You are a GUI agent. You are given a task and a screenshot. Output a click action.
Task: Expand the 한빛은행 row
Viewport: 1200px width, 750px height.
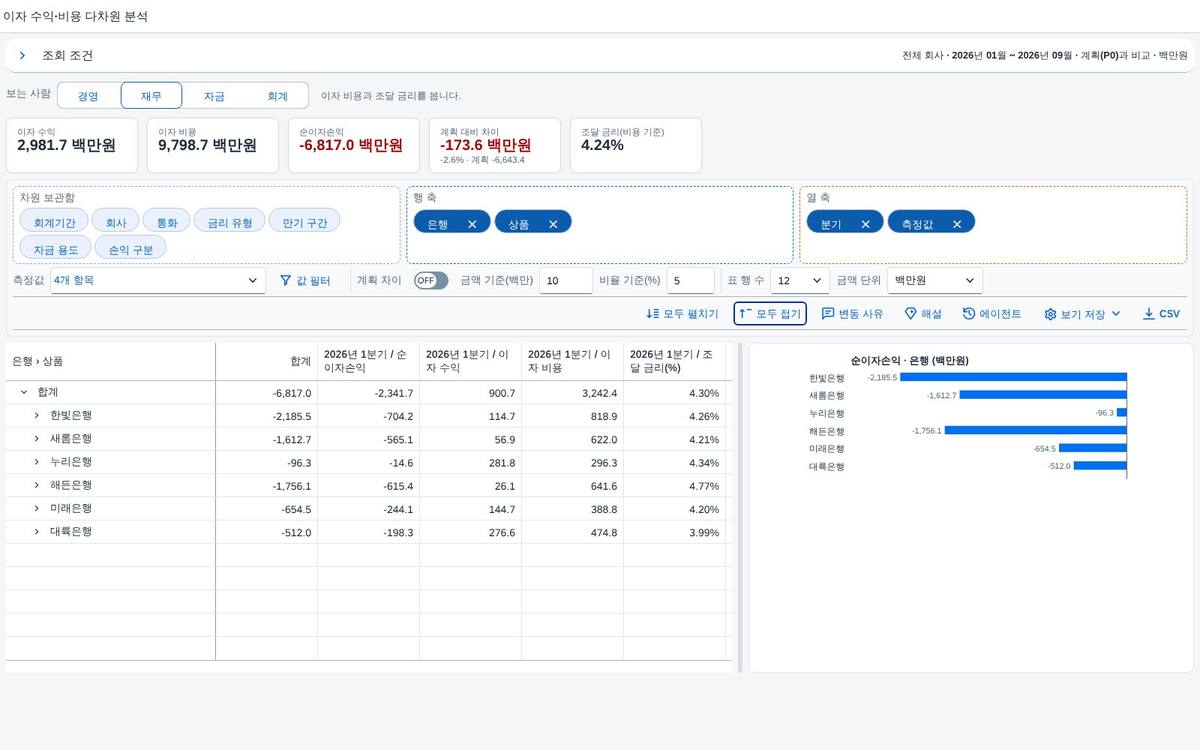coord(36,416)
